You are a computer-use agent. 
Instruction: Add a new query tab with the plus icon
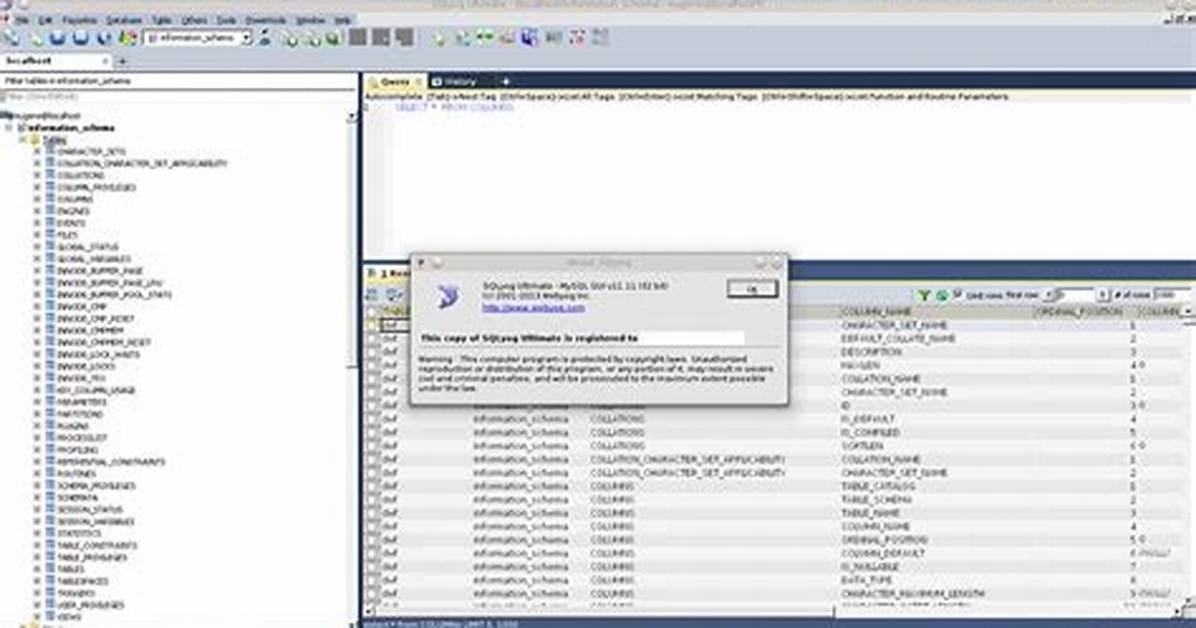pyautogui.click(x=505, y=81)
